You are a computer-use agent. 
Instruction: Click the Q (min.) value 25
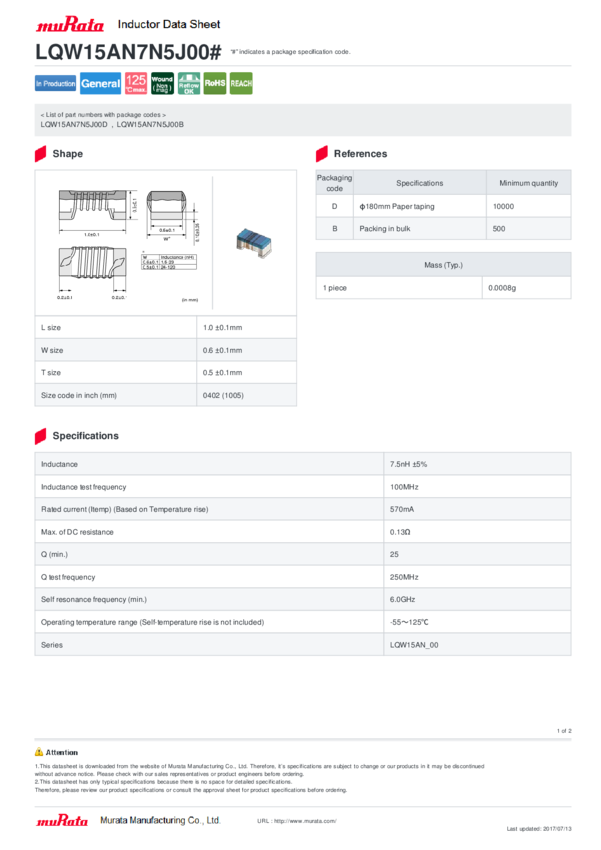(394, 555)
